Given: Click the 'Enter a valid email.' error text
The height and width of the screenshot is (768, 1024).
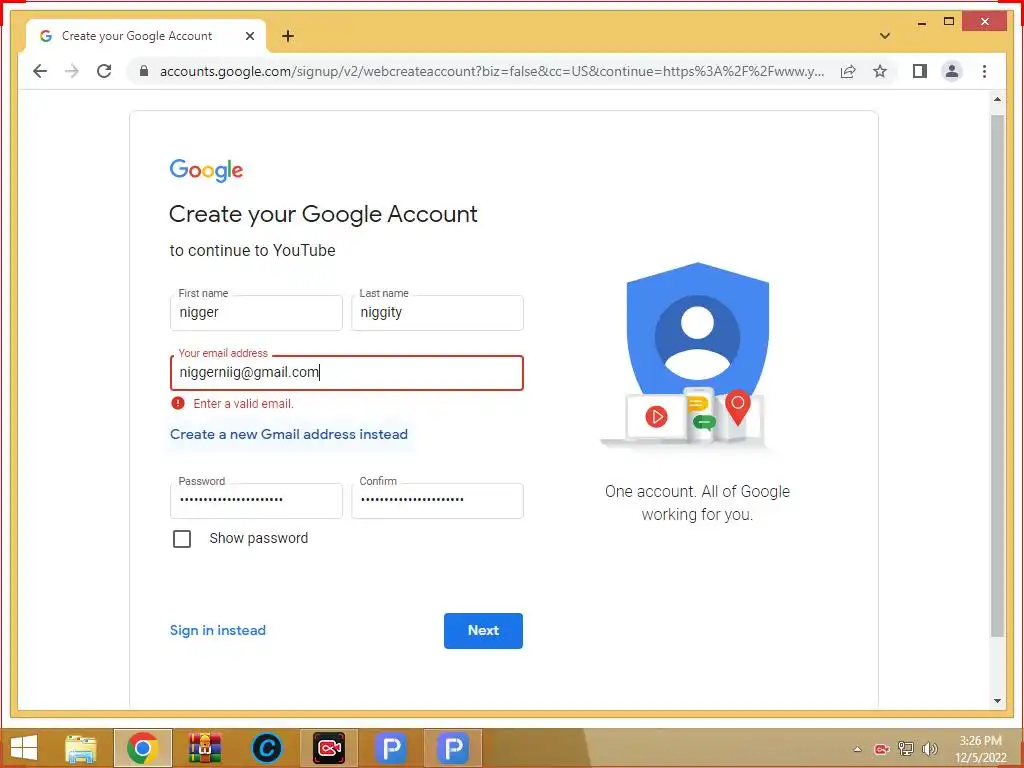Looking at the screenshot, I should click(243, 404).
